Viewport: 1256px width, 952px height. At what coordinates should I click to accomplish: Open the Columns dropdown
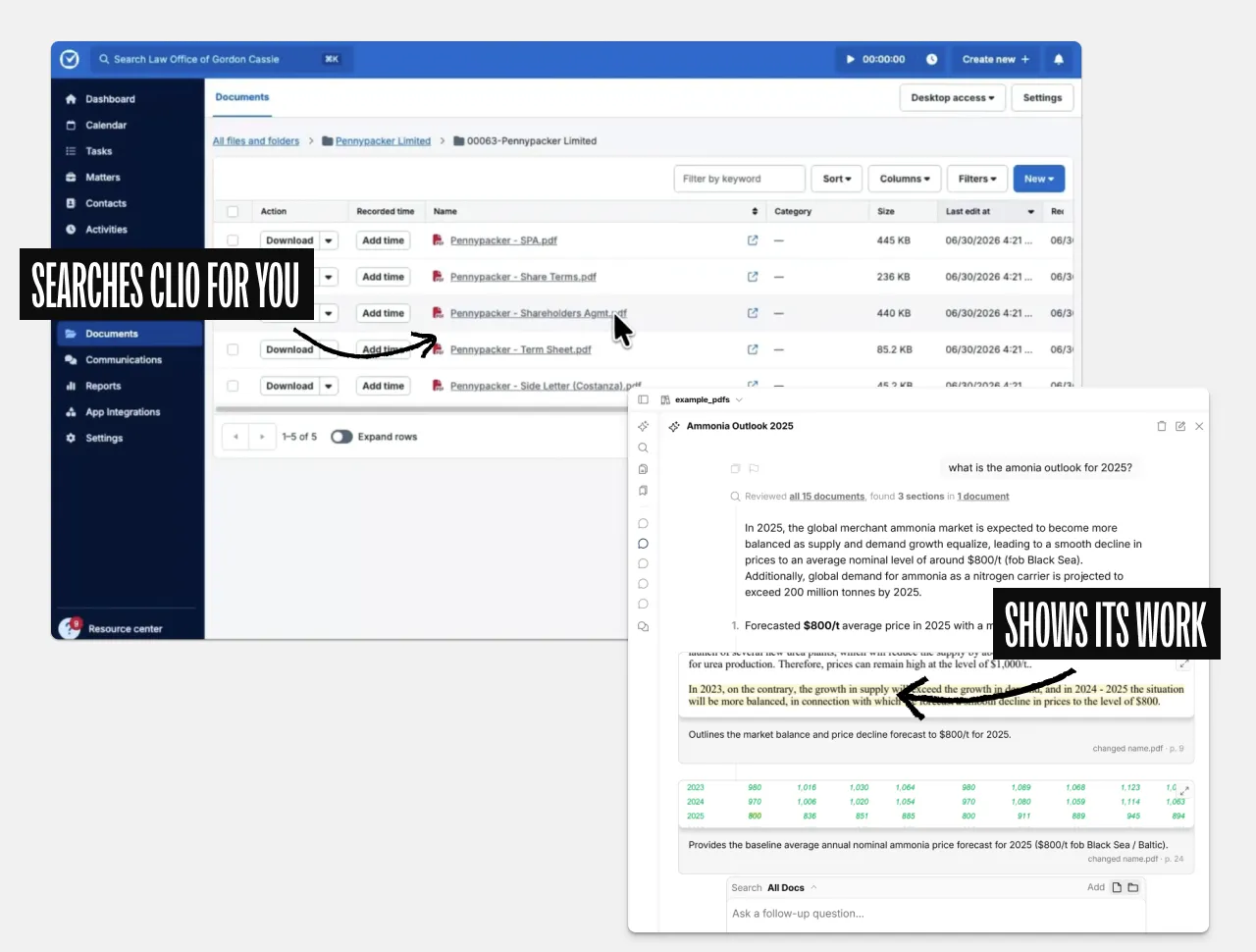coord(905,179)
